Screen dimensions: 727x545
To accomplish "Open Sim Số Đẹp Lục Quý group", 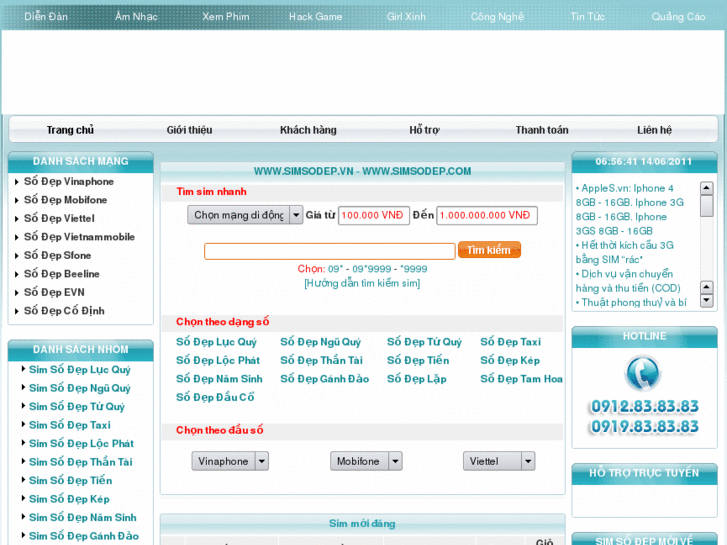I will tap(80, 370).
